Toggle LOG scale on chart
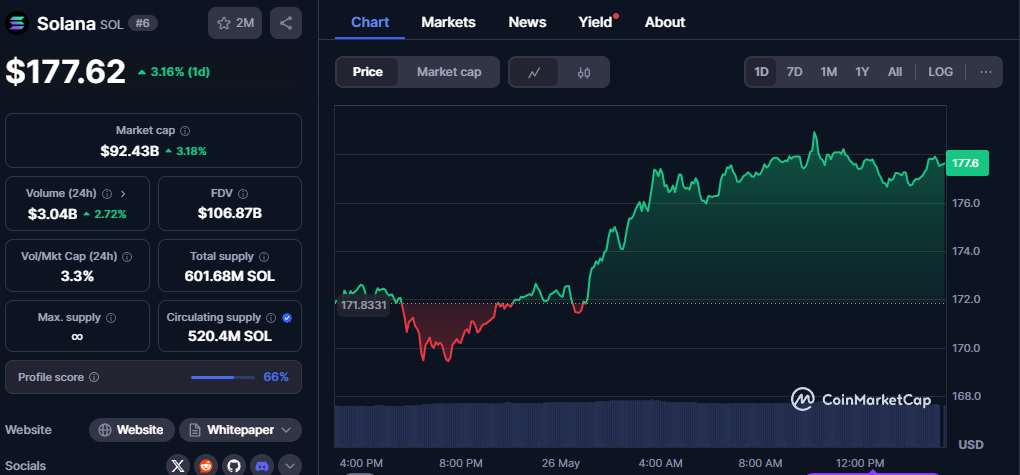 pos(941,72)
